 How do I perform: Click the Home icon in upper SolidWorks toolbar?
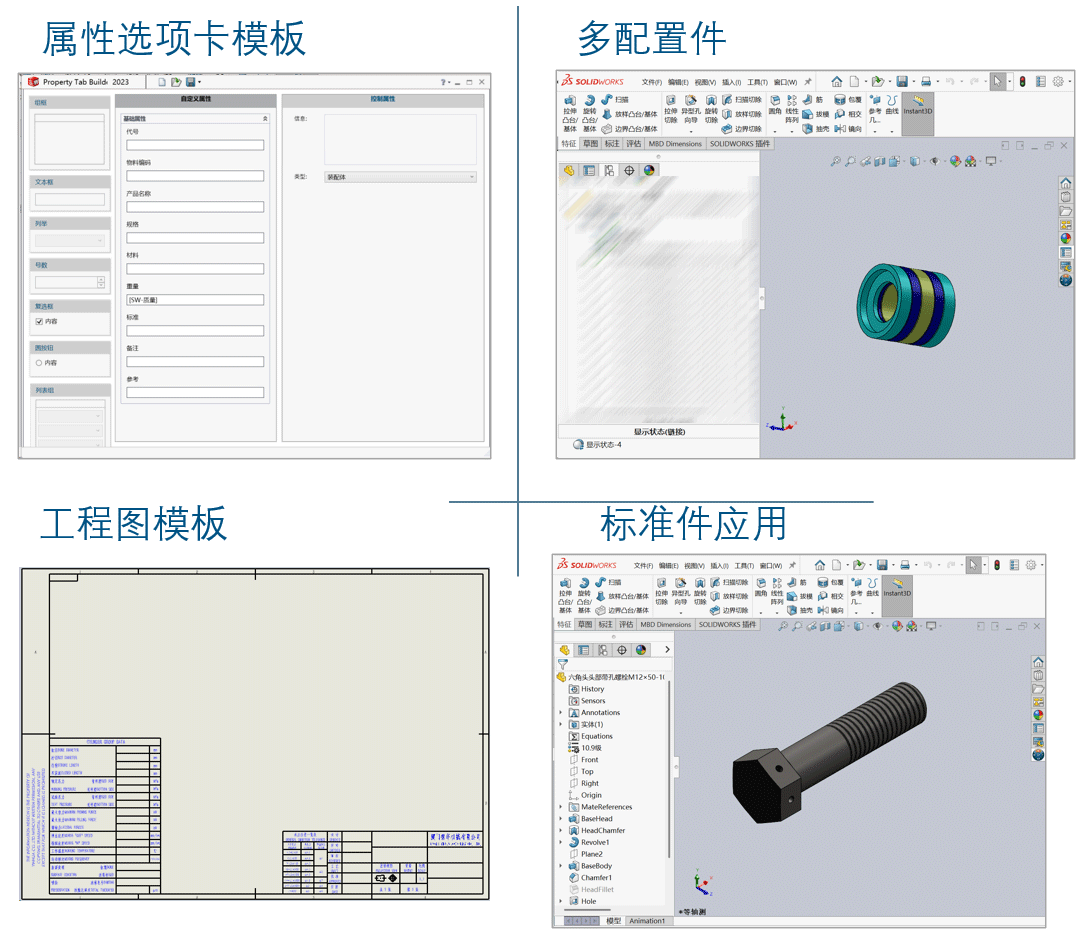point(837,82)
